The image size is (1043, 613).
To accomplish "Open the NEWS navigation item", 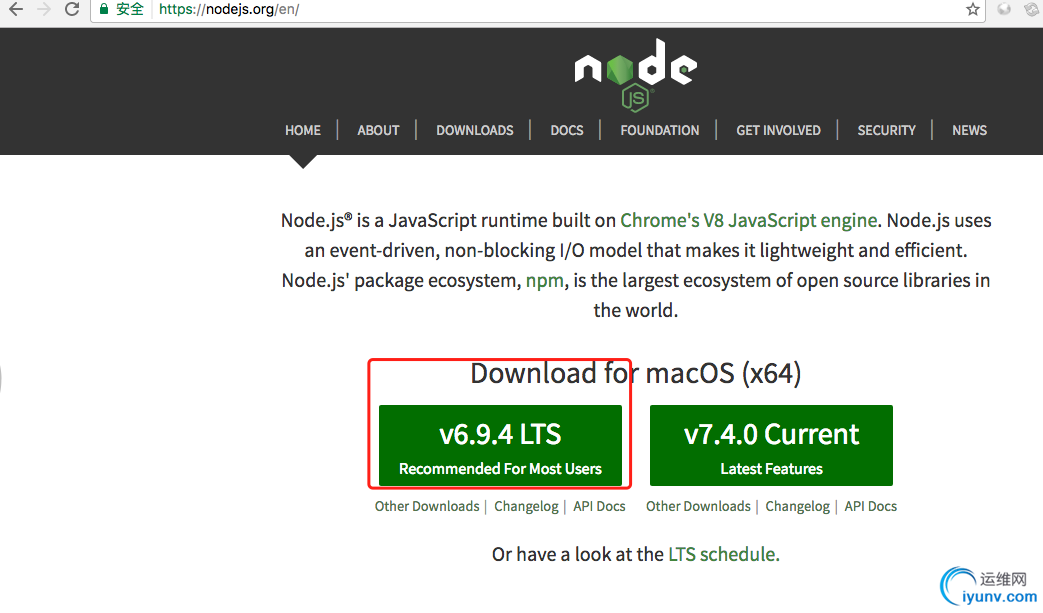I will [969, 130].
